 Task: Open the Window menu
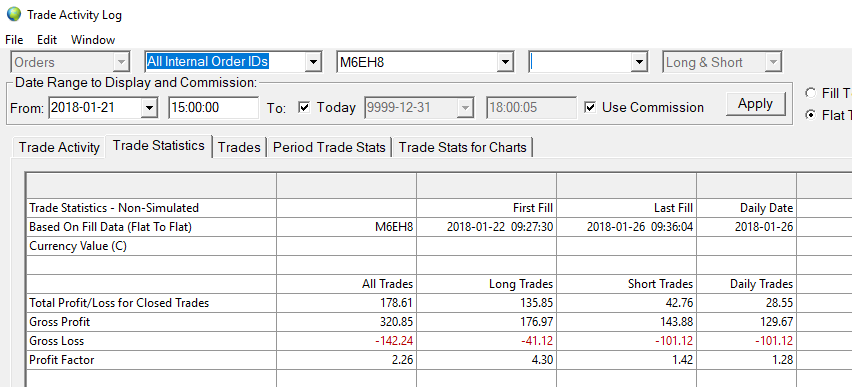click(93, 40)
